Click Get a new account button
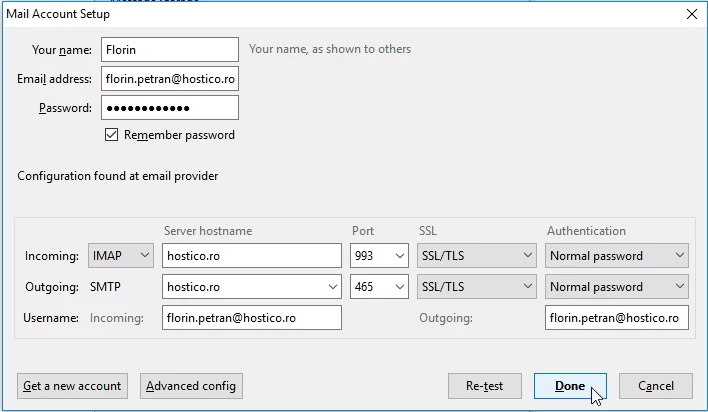This screenshot has width=708, height=412. tap(72, 385)
